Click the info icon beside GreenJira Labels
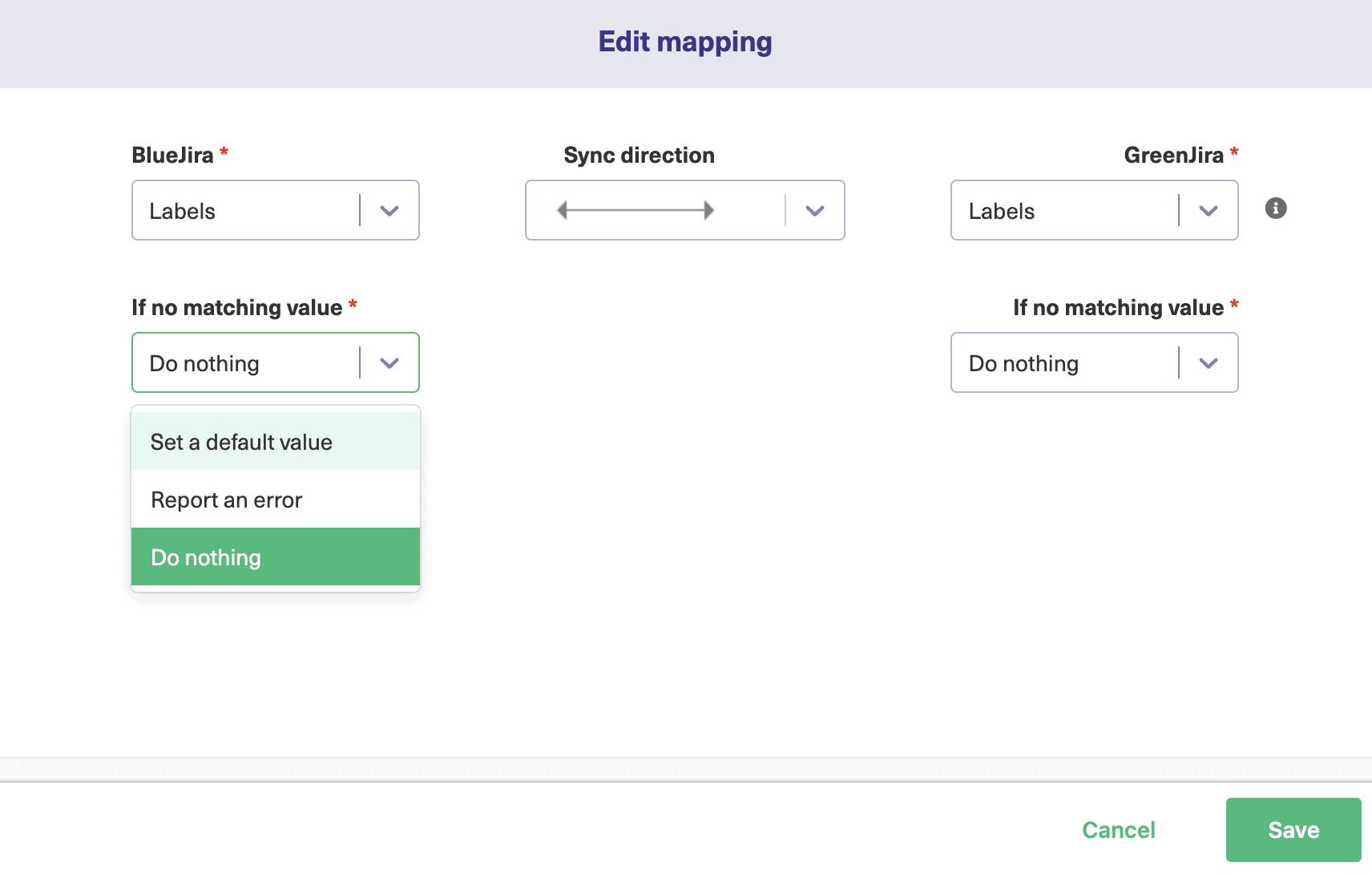The width and height of the screenshot is (1372, 874). 1275,208
